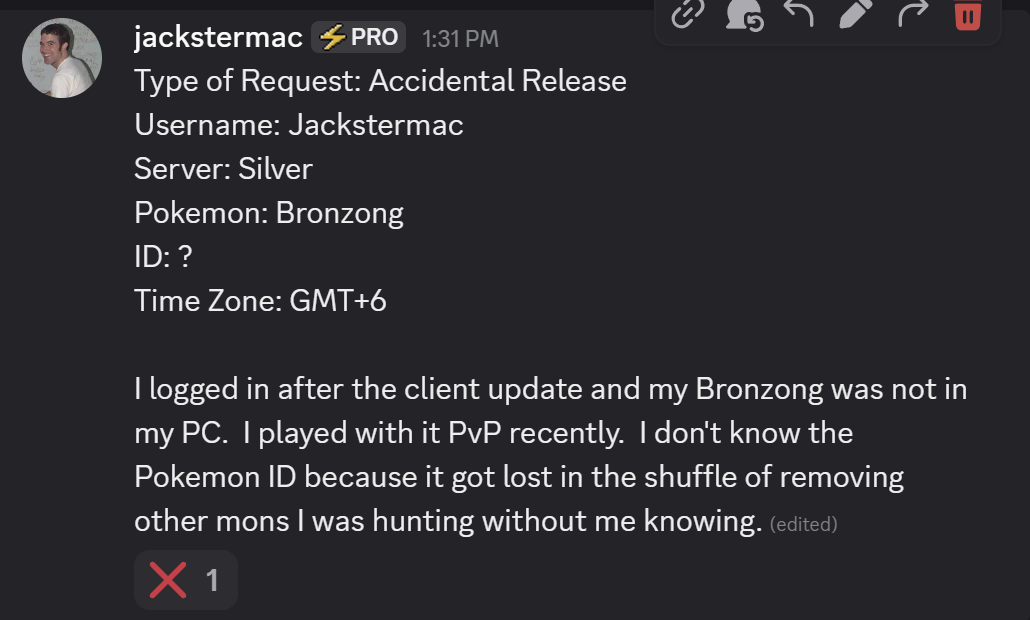1030x620 pixels.
Task: Click the "Server: Silver" text line
Action: pyautogui.click(x=223, y=169)
